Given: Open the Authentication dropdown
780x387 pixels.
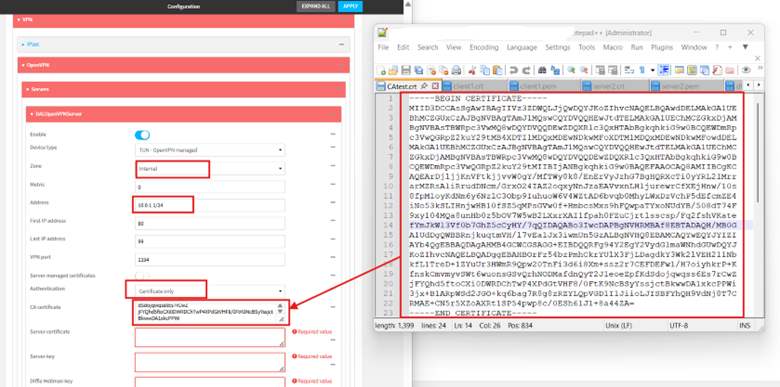Looking at the screenshot, I should coord(209,291).
